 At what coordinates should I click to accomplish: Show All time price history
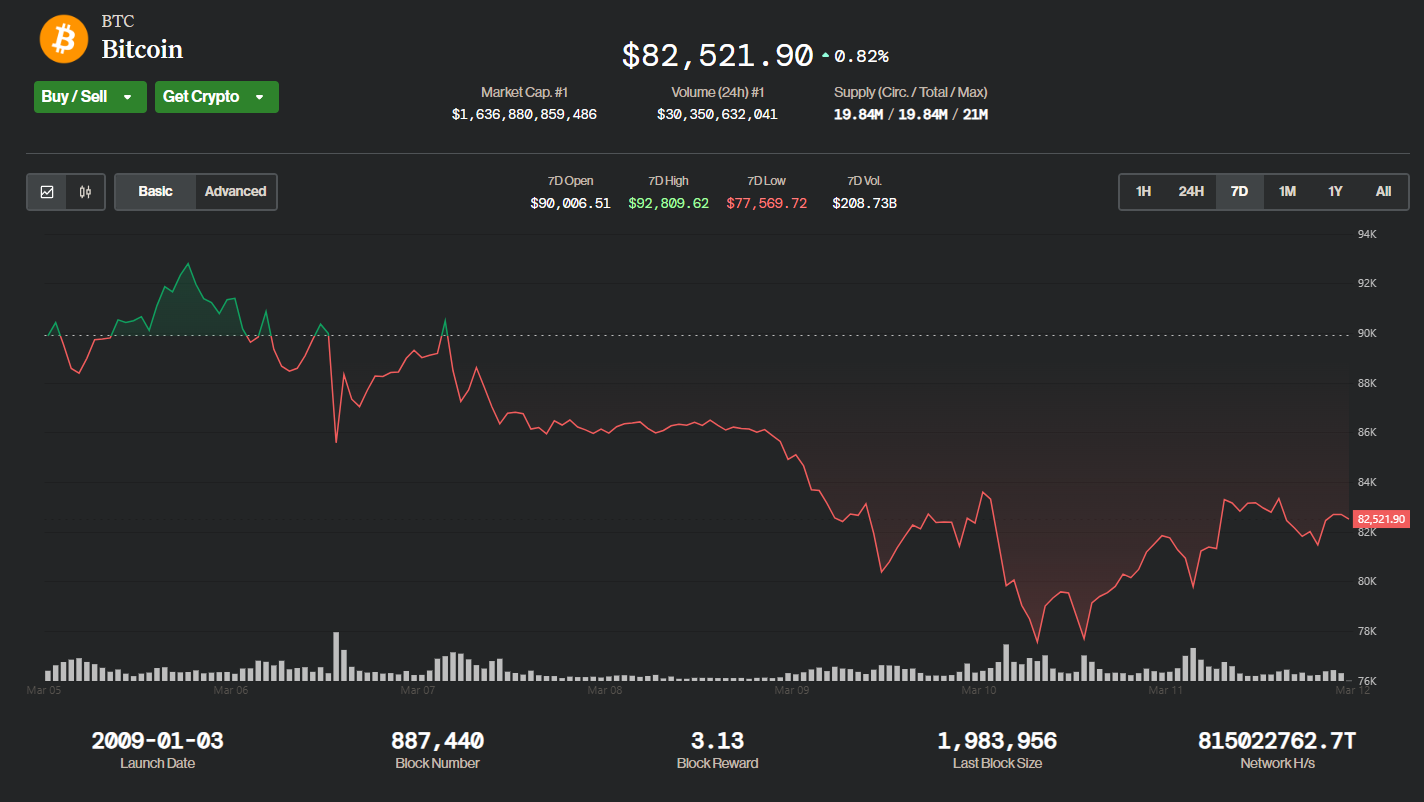coord(1383,192)
